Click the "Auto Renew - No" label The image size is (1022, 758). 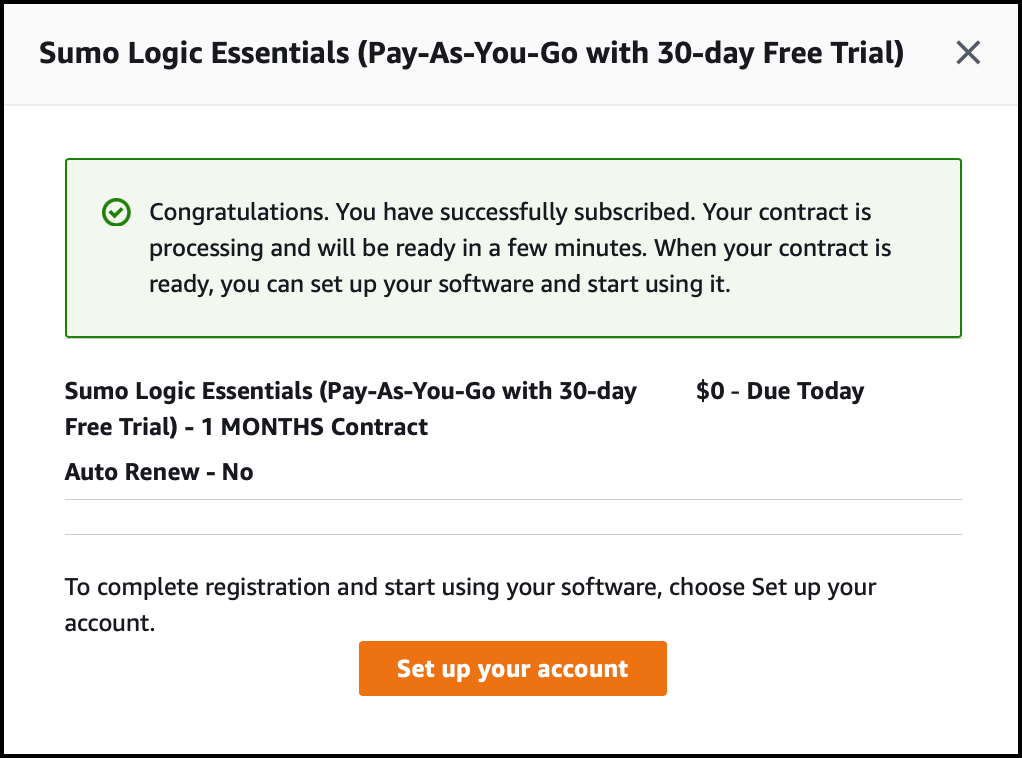(158, 471)
